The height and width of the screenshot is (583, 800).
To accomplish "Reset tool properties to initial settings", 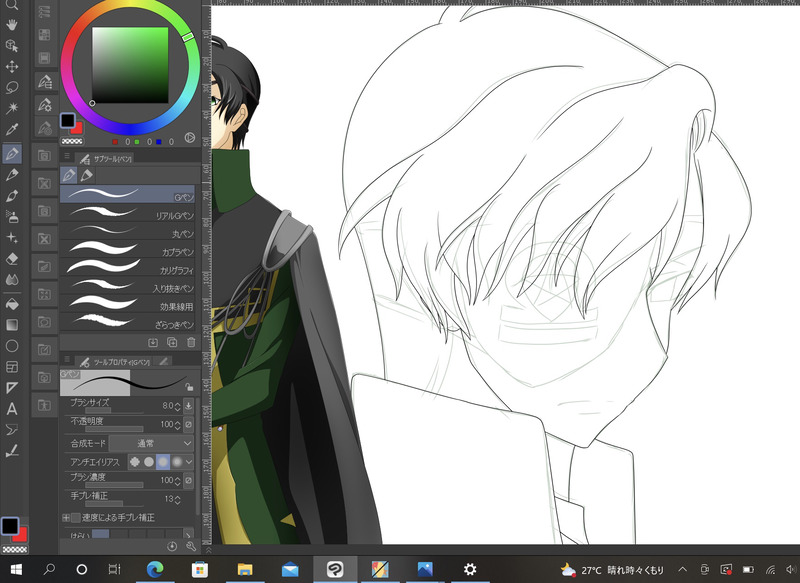I will (x=172, y=547).
